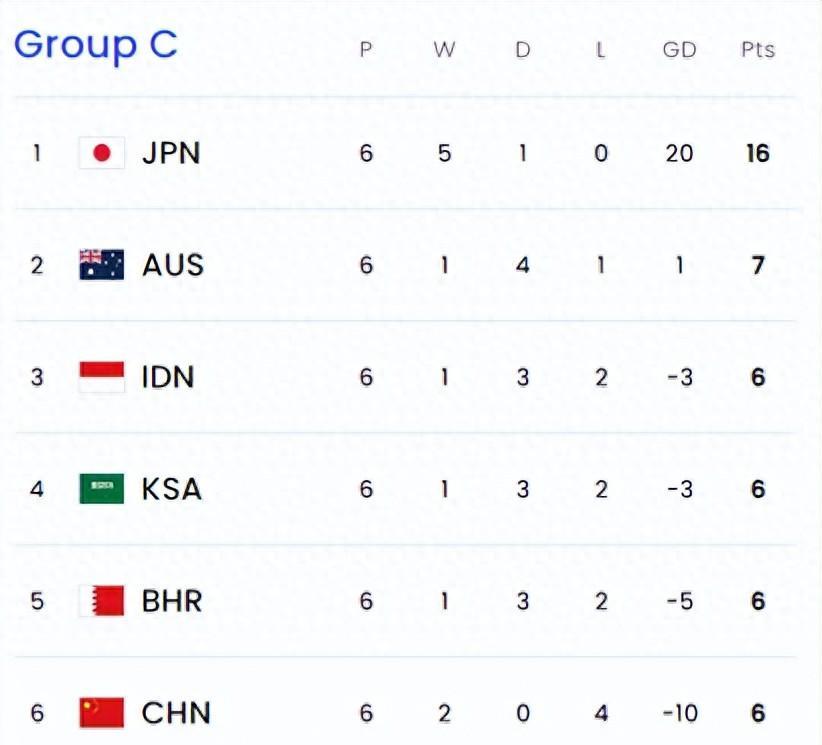
Task: Click the Indonesia flag icon
Action: (102, 376)
